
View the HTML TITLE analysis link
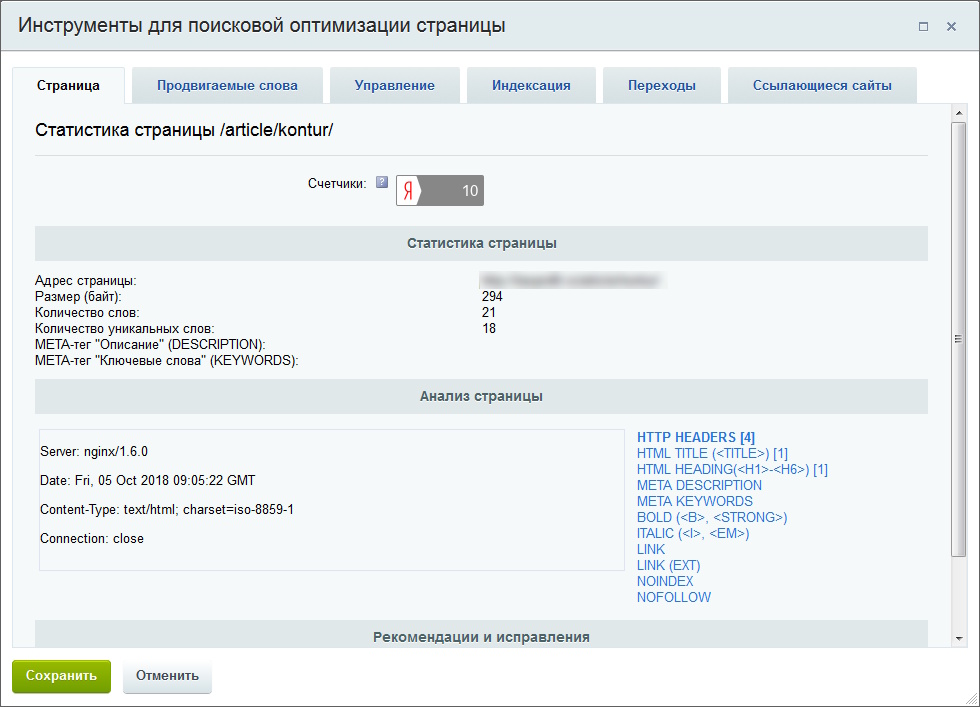point(712,453)
